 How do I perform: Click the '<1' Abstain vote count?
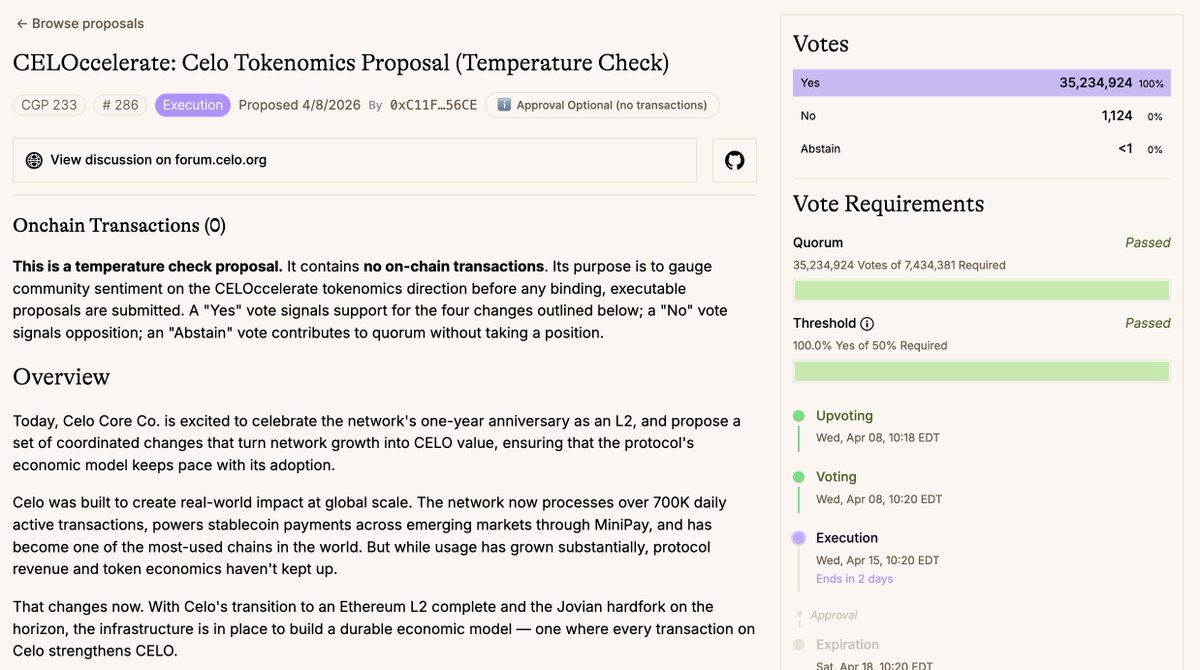[x=1125, y=149]
